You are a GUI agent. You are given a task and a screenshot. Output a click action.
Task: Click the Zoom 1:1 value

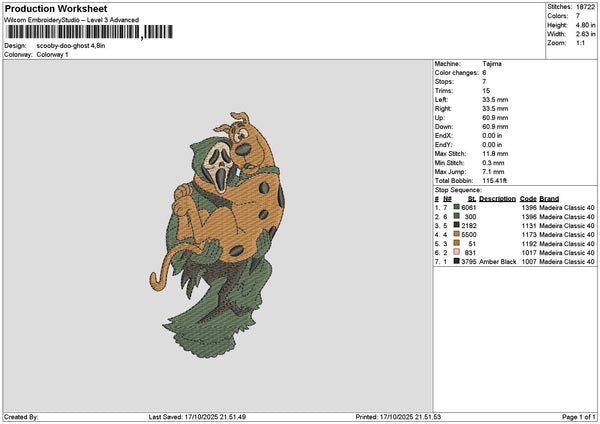pos(580,43)
